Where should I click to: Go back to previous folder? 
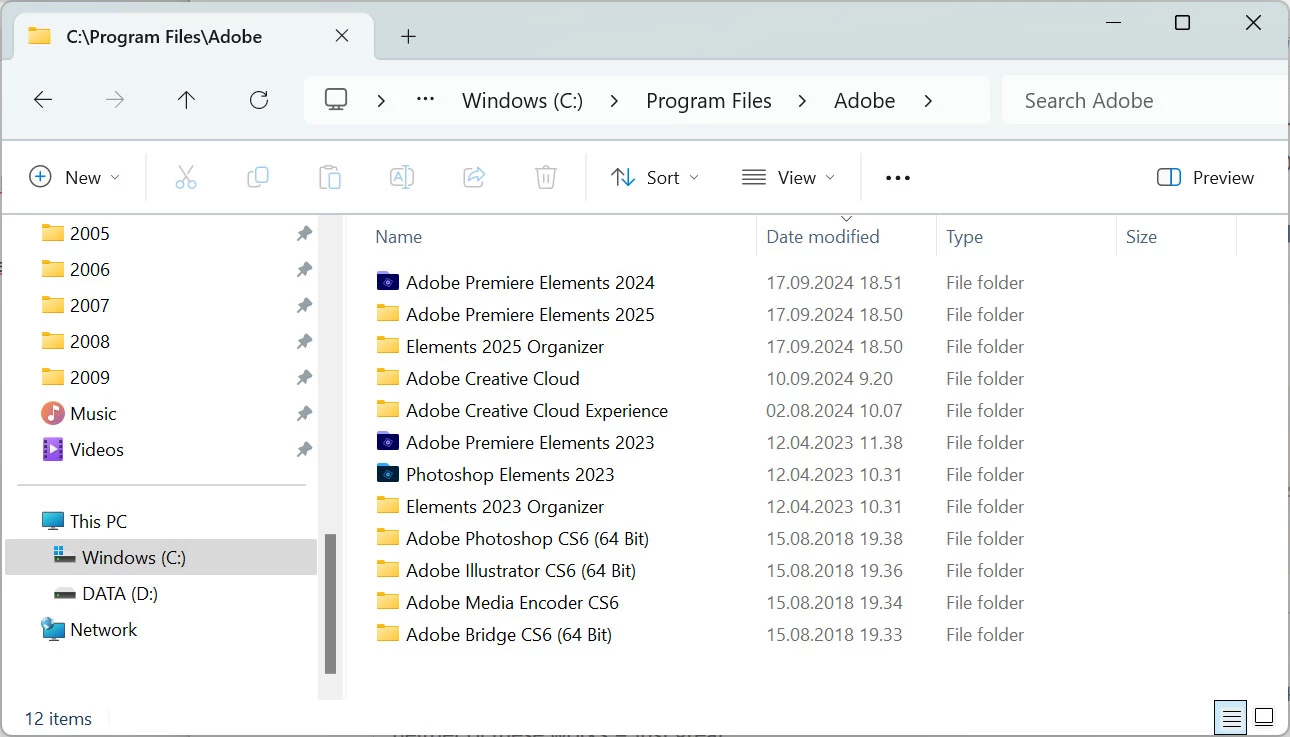point(43,100)
